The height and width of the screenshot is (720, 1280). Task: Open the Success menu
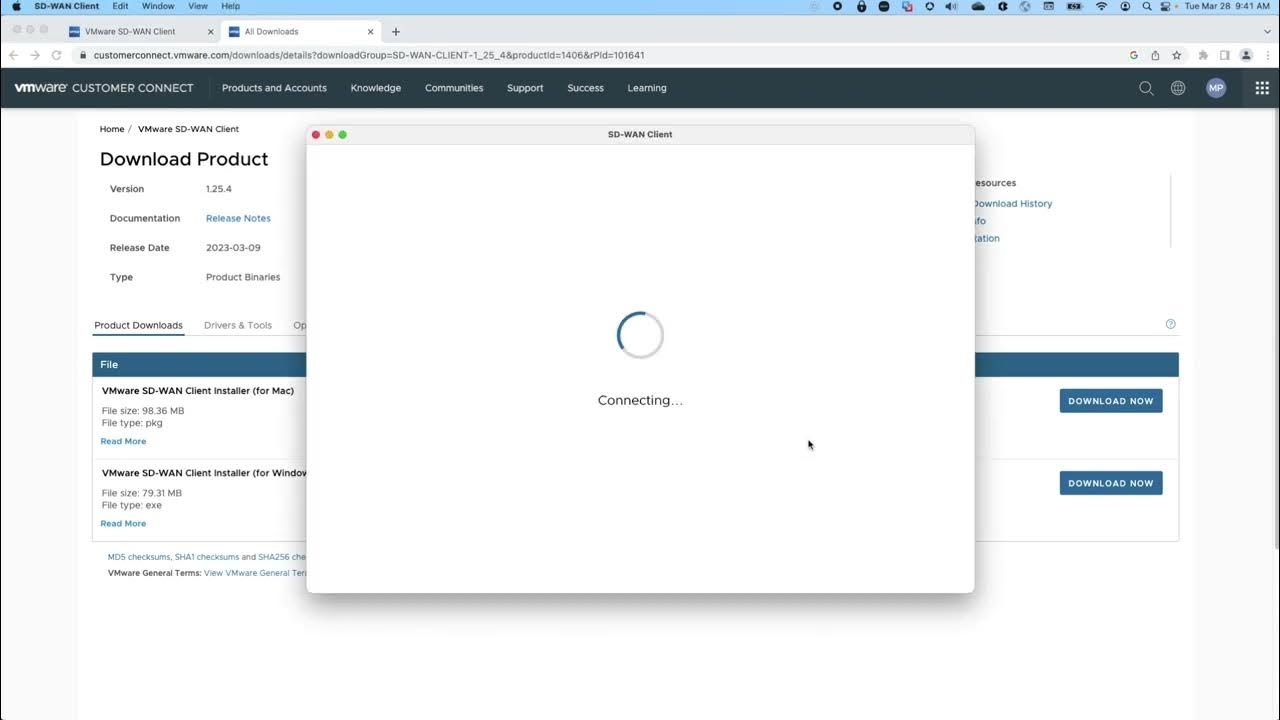click(585, 88)
